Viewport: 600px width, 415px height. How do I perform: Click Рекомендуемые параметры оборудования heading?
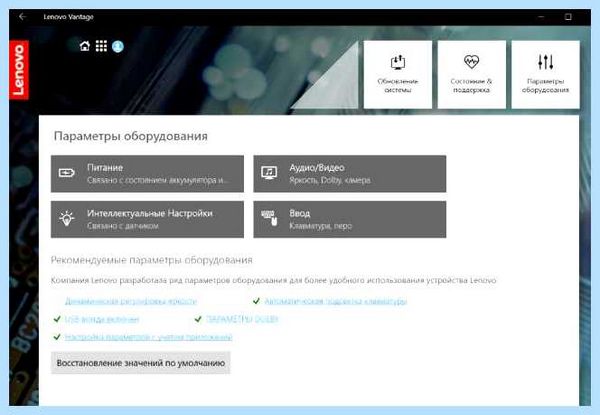tap(152, 260)
